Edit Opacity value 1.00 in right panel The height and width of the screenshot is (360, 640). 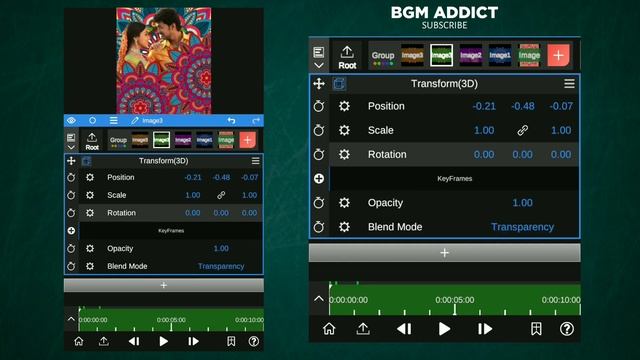(522, 202)
